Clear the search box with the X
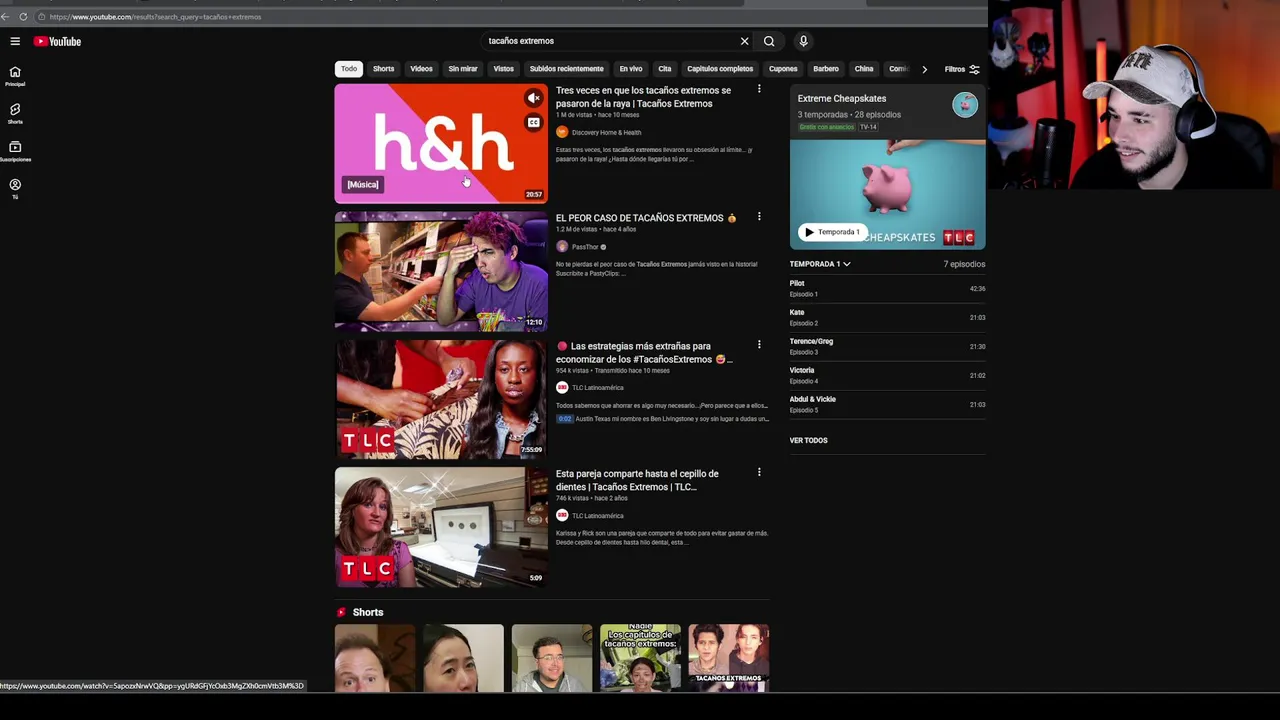 pos(744,41)
